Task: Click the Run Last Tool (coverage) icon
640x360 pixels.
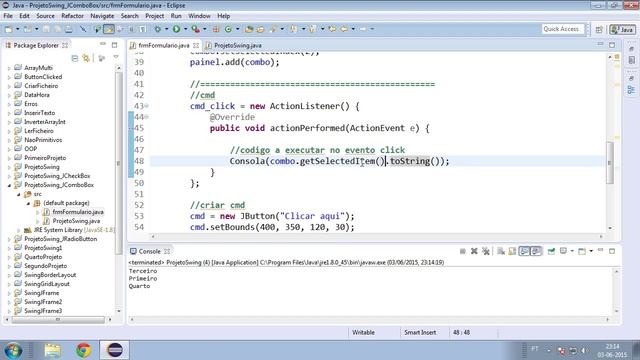Action: coord(196,29)
